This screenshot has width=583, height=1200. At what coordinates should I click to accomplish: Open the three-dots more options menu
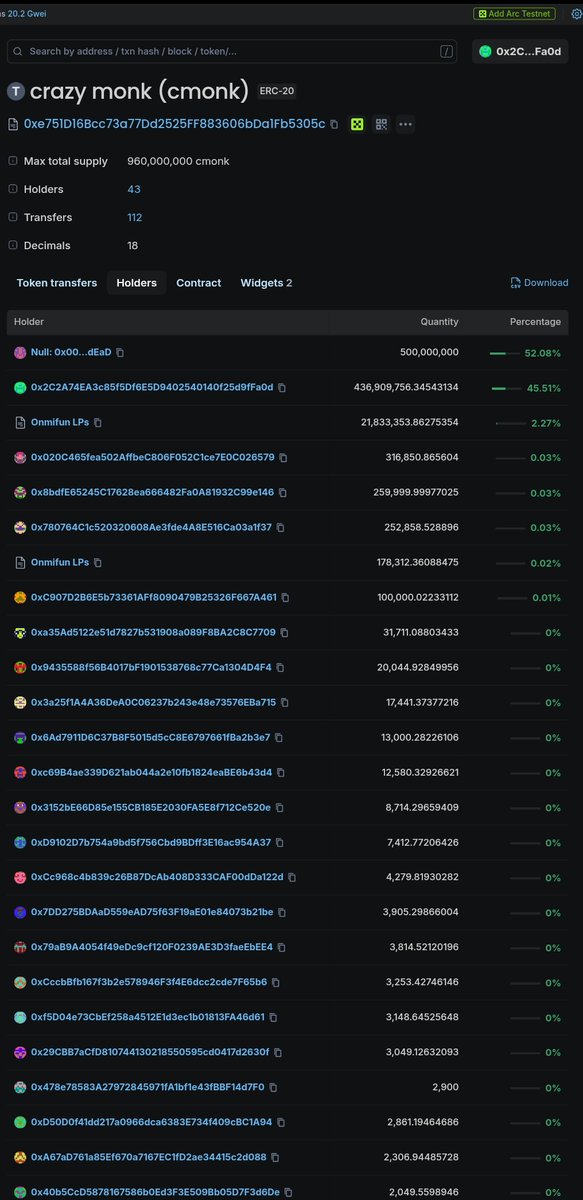[x=405, y=124]
